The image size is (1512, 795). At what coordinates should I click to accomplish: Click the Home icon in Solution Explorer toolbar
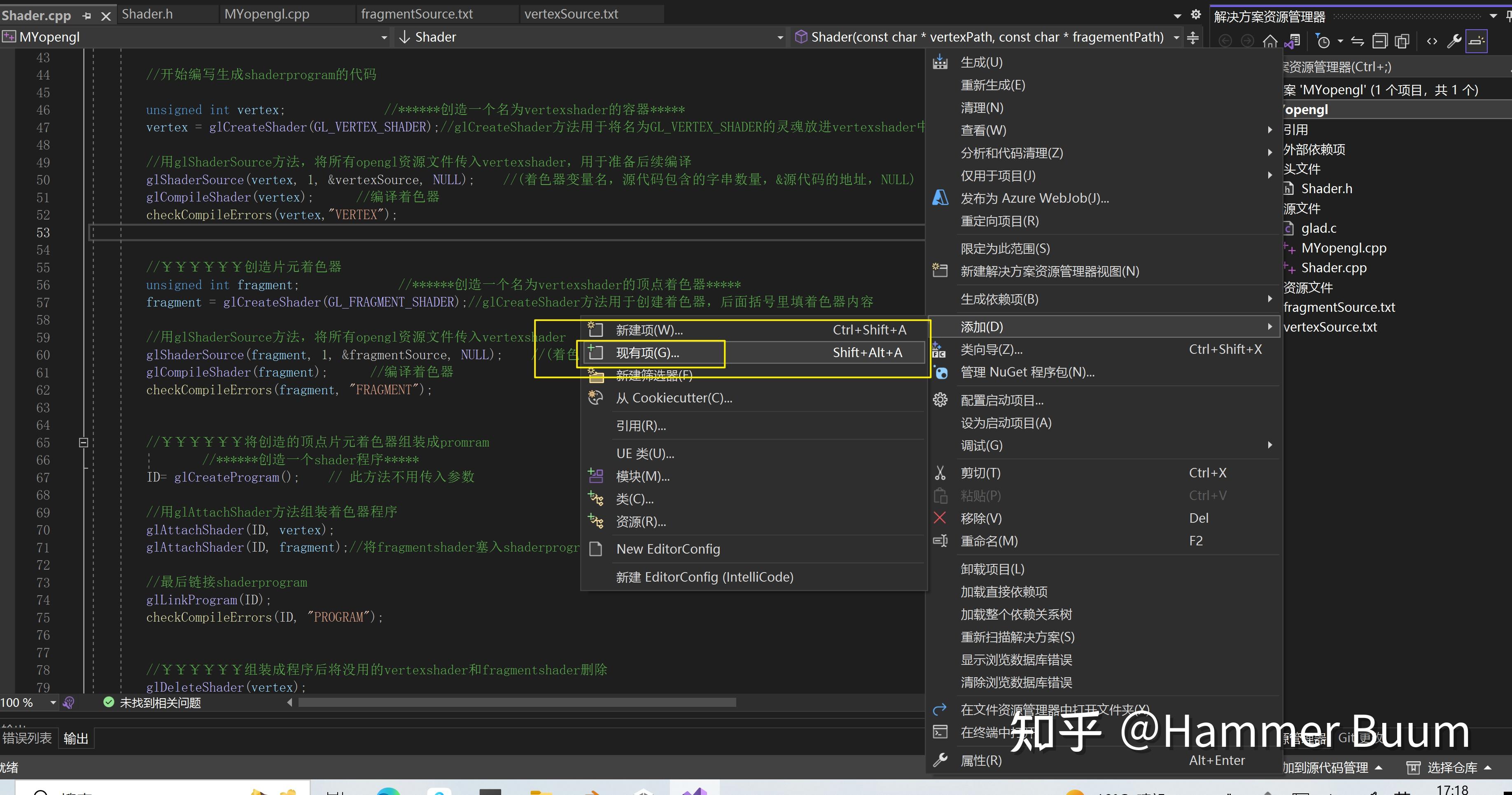coord(1271,41)
